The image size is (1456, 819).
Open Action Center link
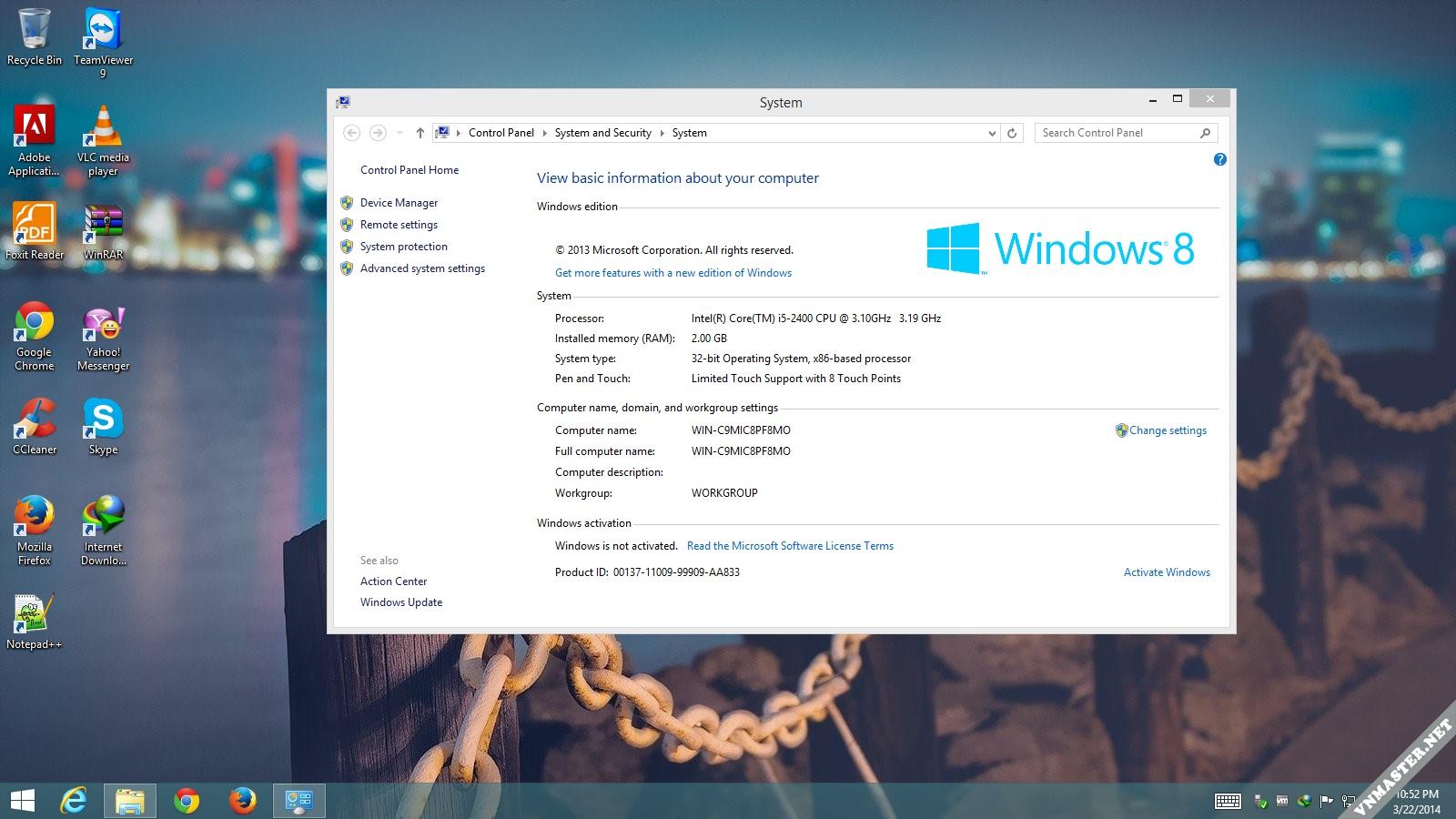click(x=393, y=581)
